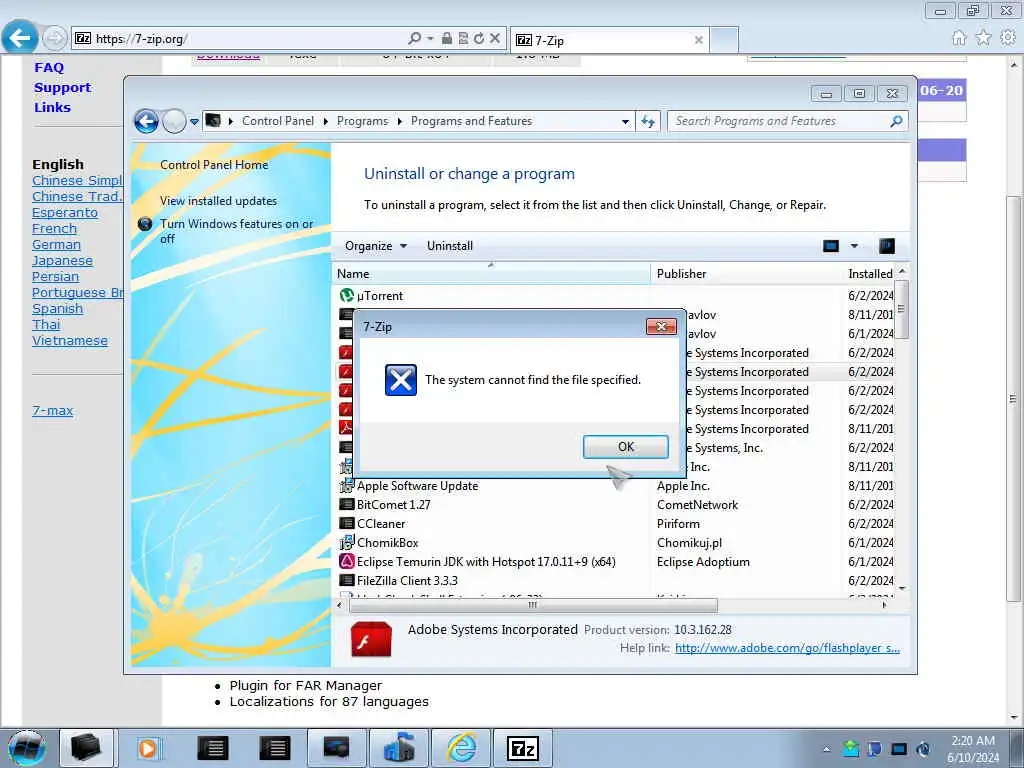The height and width of the screenshot is (768, 1024).
Task: Click the Programs breadcrumb
Action: click(362, 121)
